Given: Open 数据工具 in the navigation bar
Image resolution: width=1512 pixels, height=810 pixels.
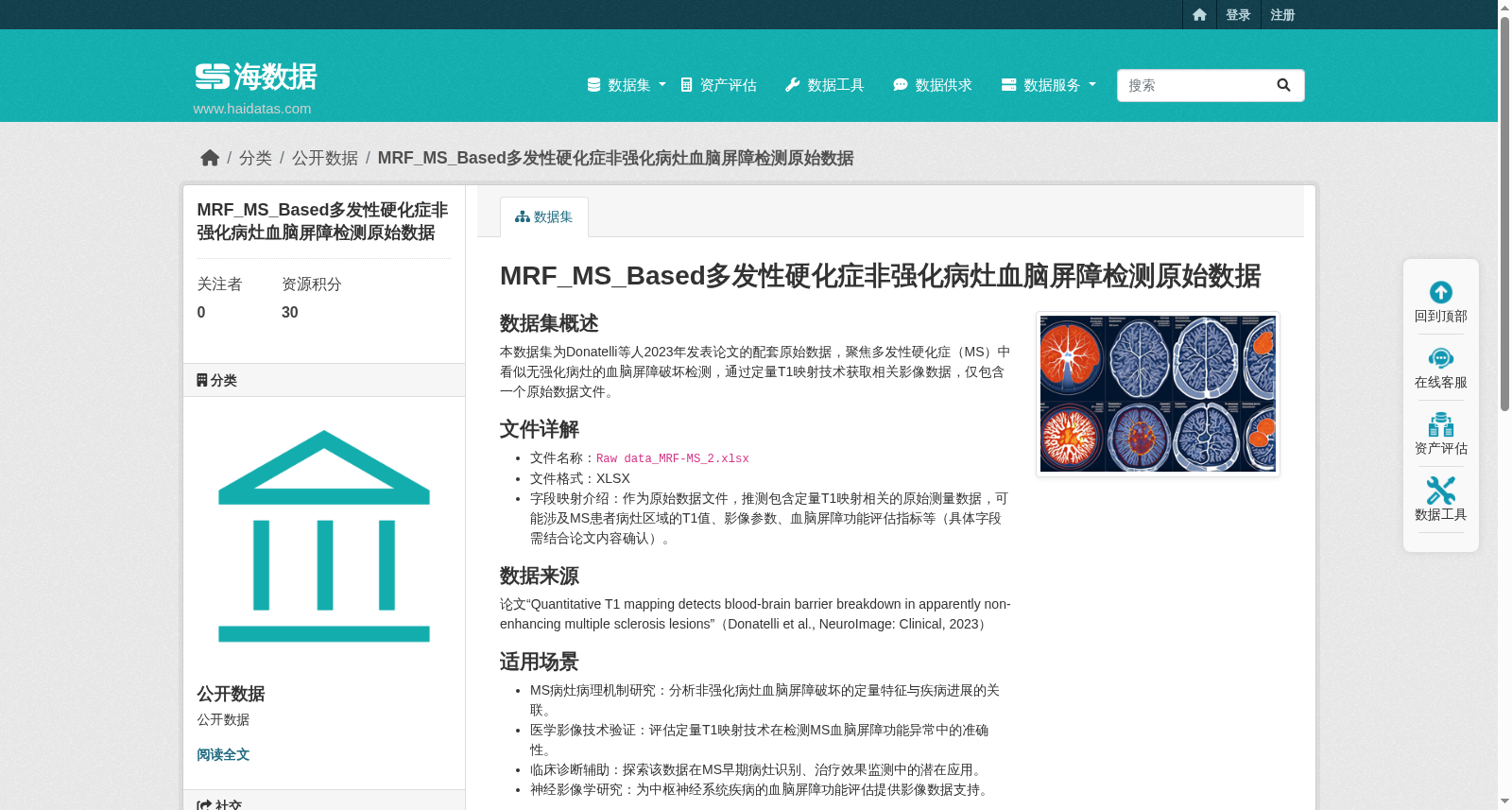Looking at the screenshot, I should point(825,85).
